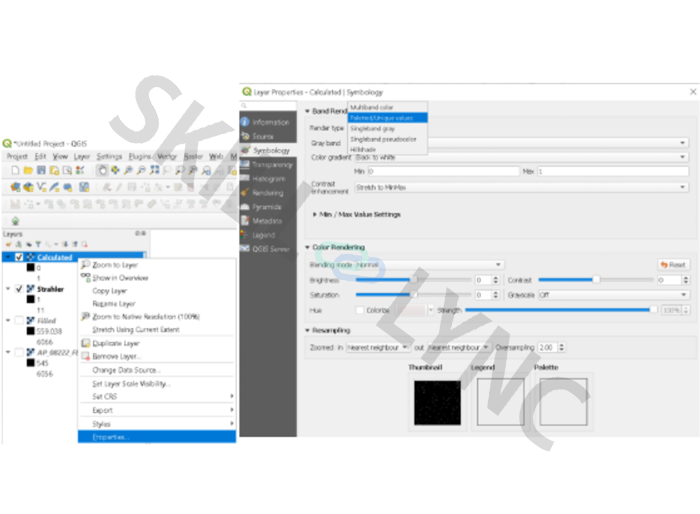Click the Contrast slider handle
Viewport: 700px width, 514px height.
point(596,280)
